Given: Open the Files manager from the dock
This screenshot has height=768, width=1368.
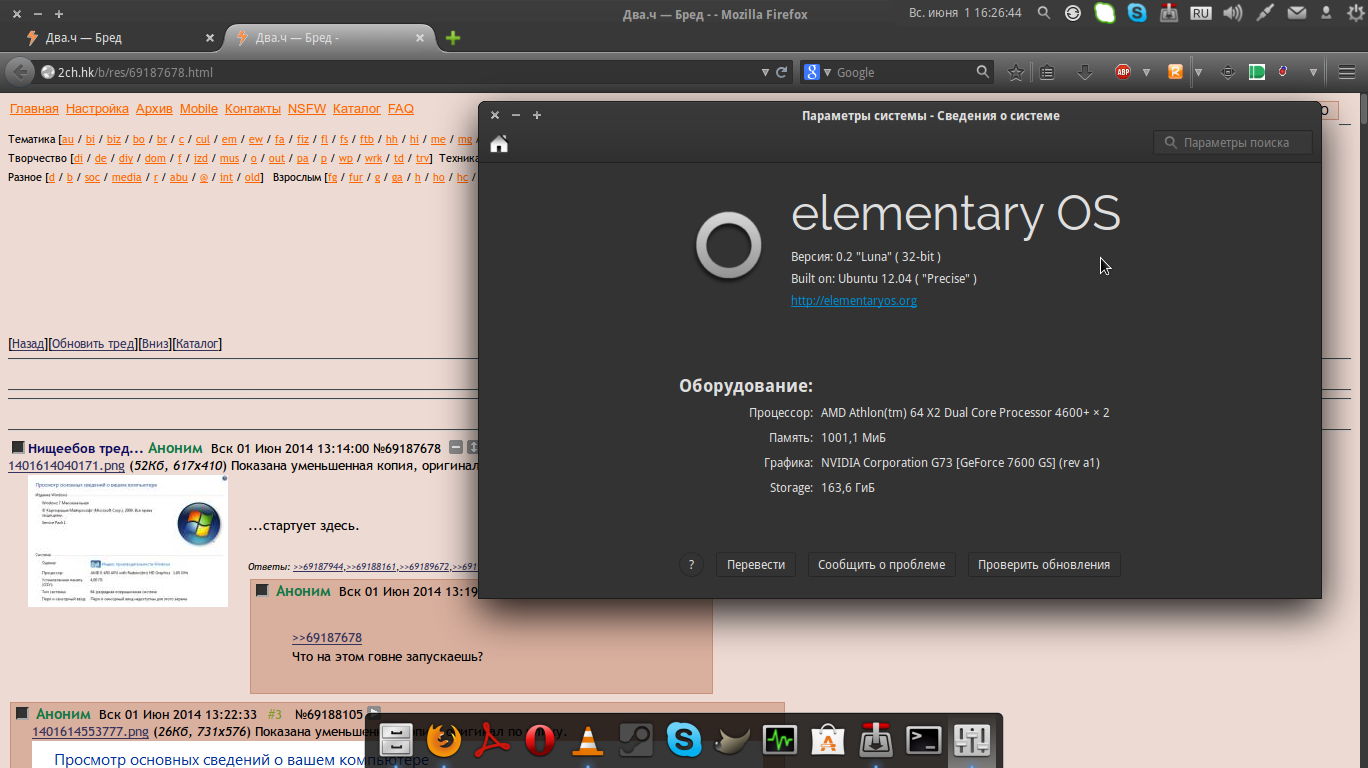Looking at the screenshot, I should (398, 740).
